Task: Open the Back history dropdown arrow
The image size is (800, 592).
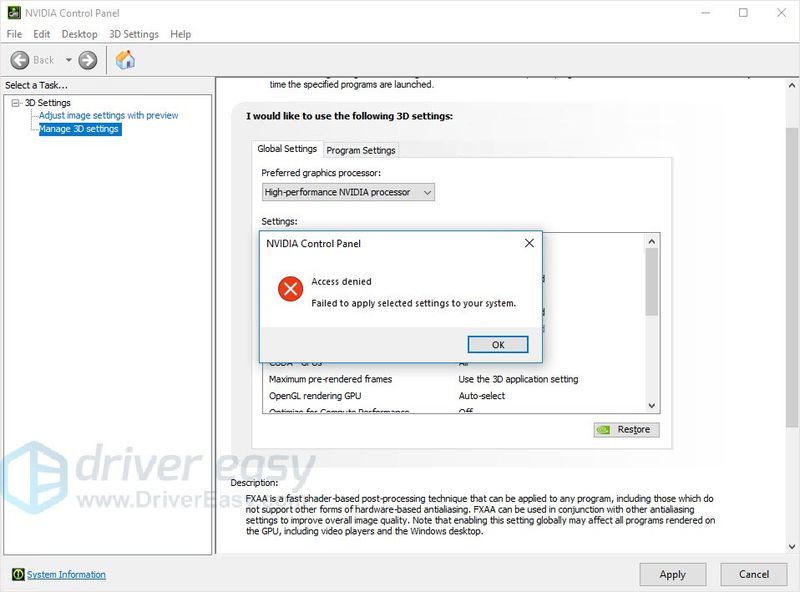Action: (x=68, y=60)
